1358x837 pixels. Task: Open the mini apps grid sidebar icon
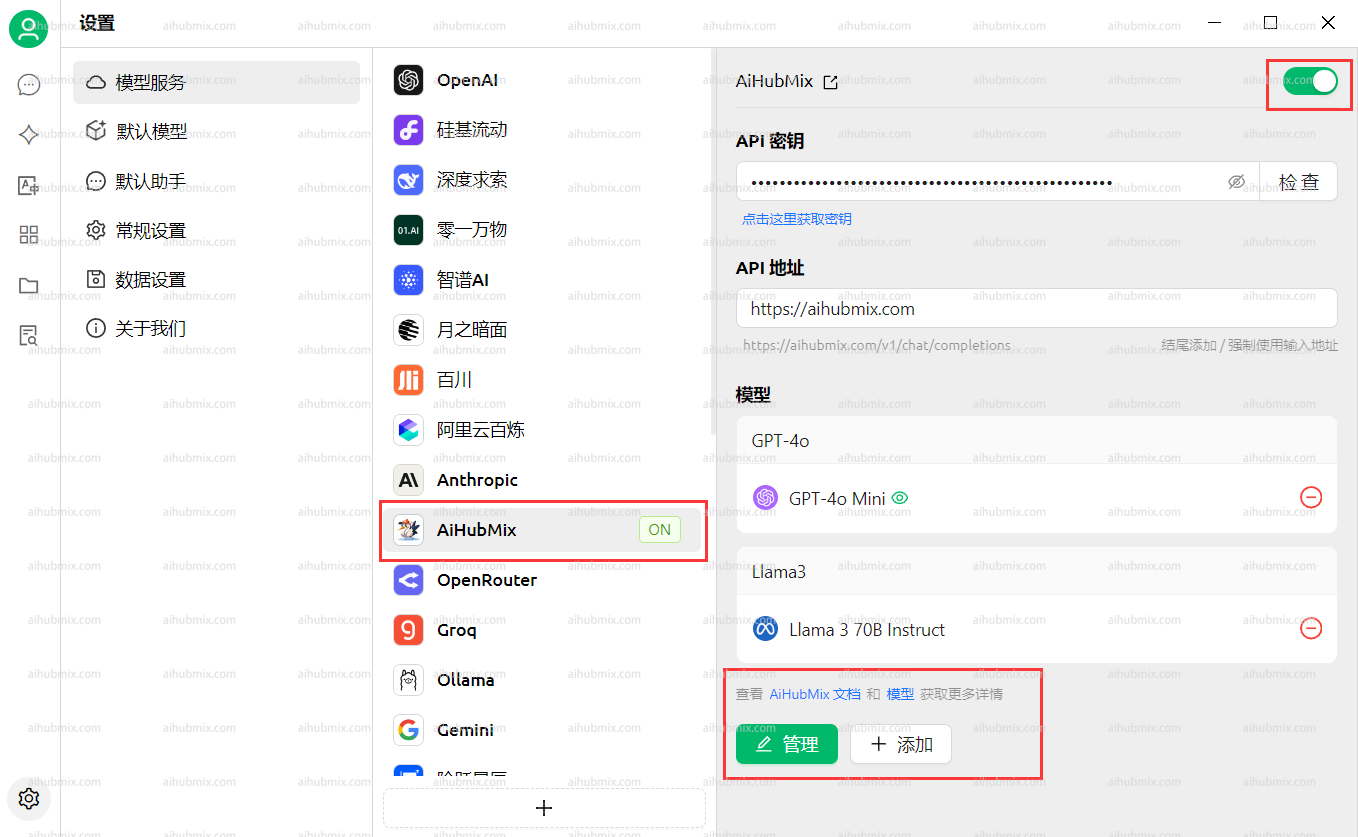(x=29, y=235)
